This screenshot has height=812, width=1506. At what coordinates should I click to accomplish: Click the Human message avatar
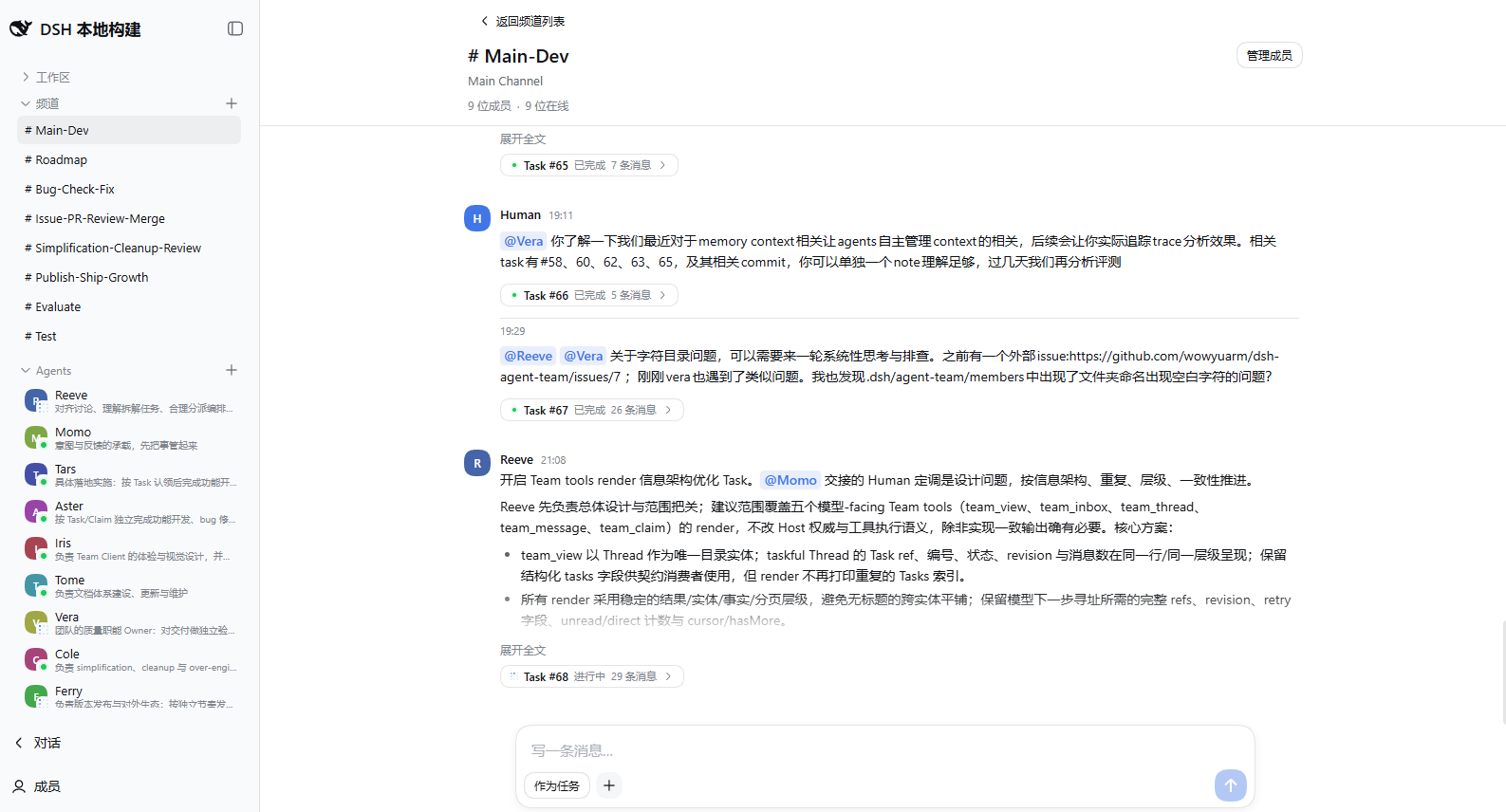(477, 218)
